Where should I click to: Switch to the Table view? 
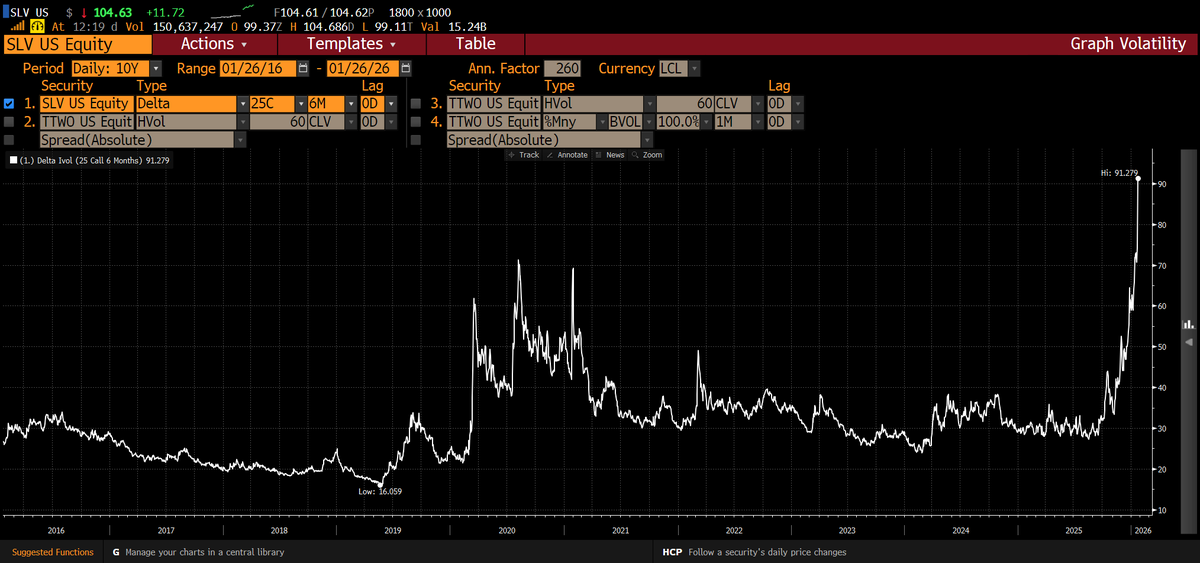point(475,44)
